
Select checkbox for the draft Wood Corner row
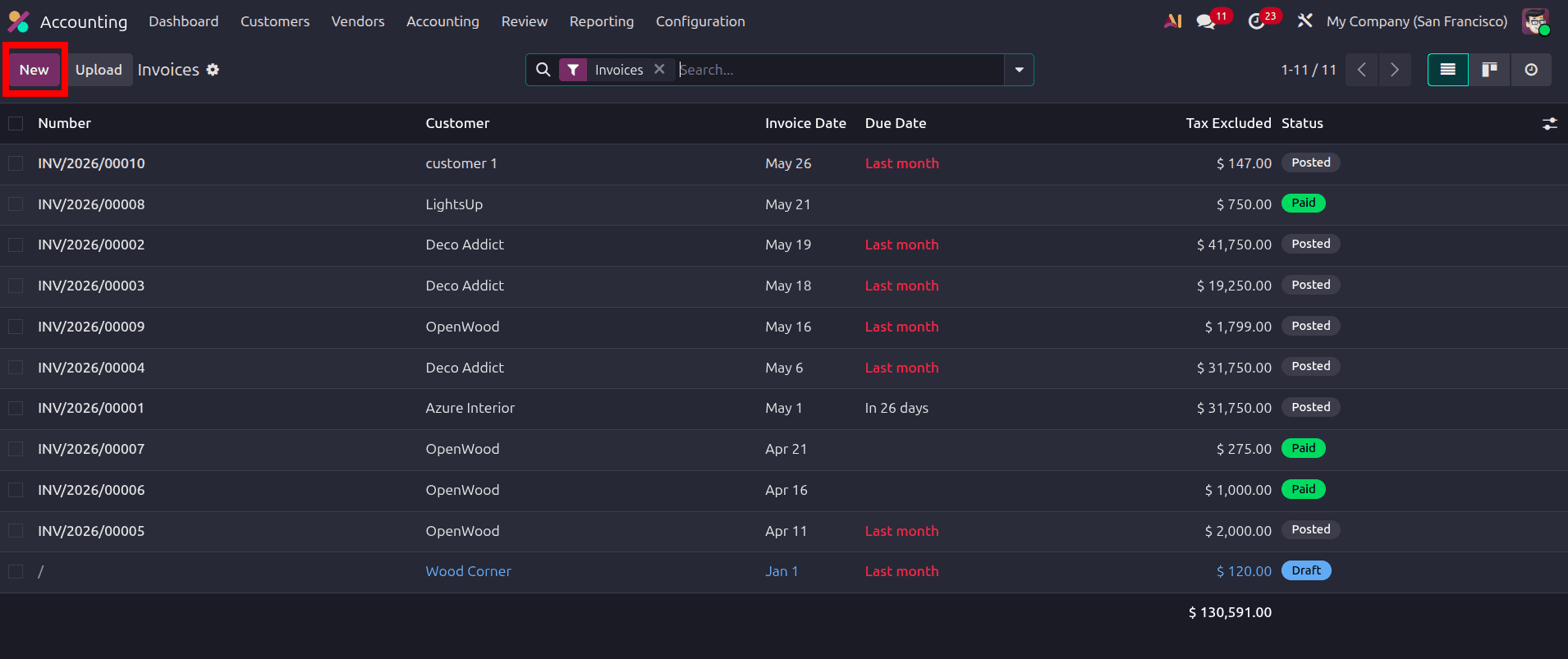16,571
